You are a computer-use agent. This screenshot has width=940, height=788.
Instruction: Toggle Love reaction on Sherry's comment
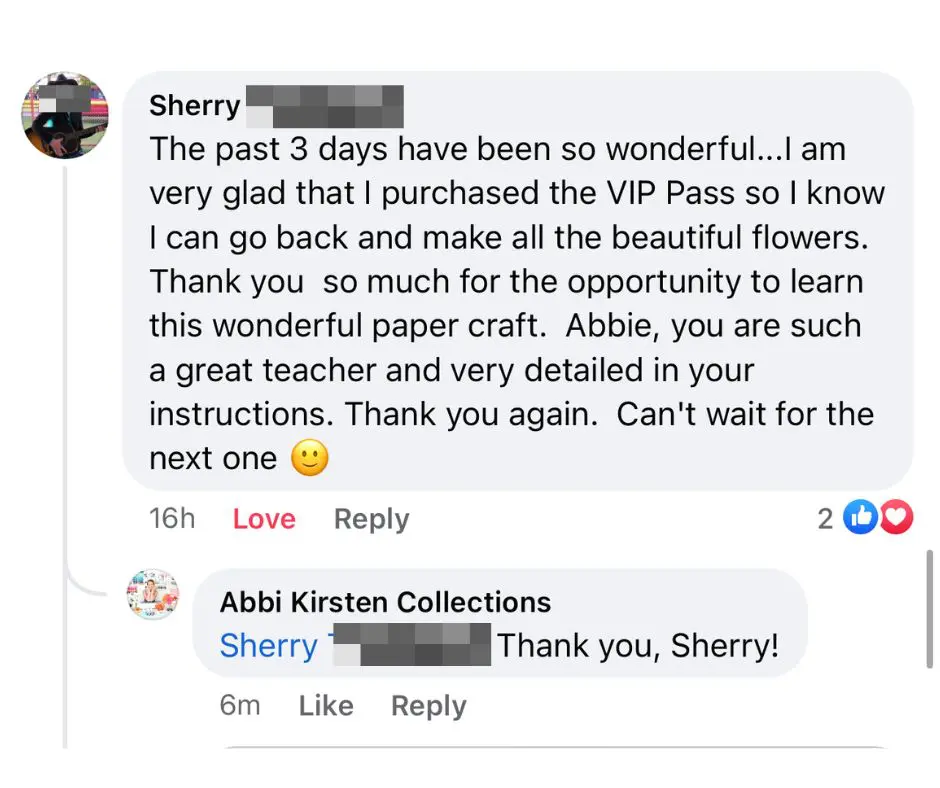point(263,518)
